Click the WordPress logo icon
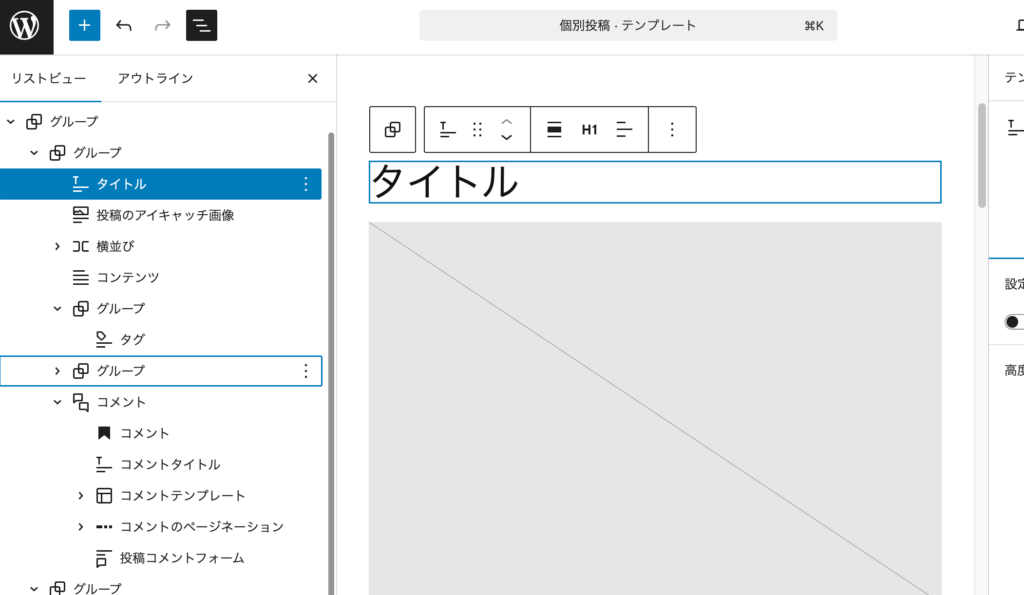The image size is (1024, 595). (x=26, y=26)
